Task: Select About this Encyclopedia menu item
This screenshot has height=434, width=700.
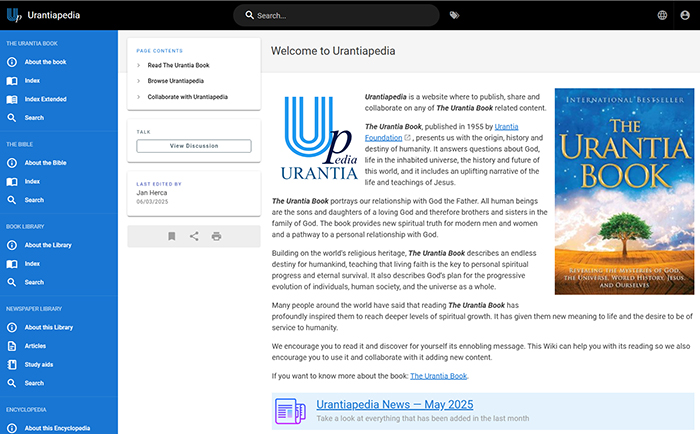Action: (x=59, y=428)
